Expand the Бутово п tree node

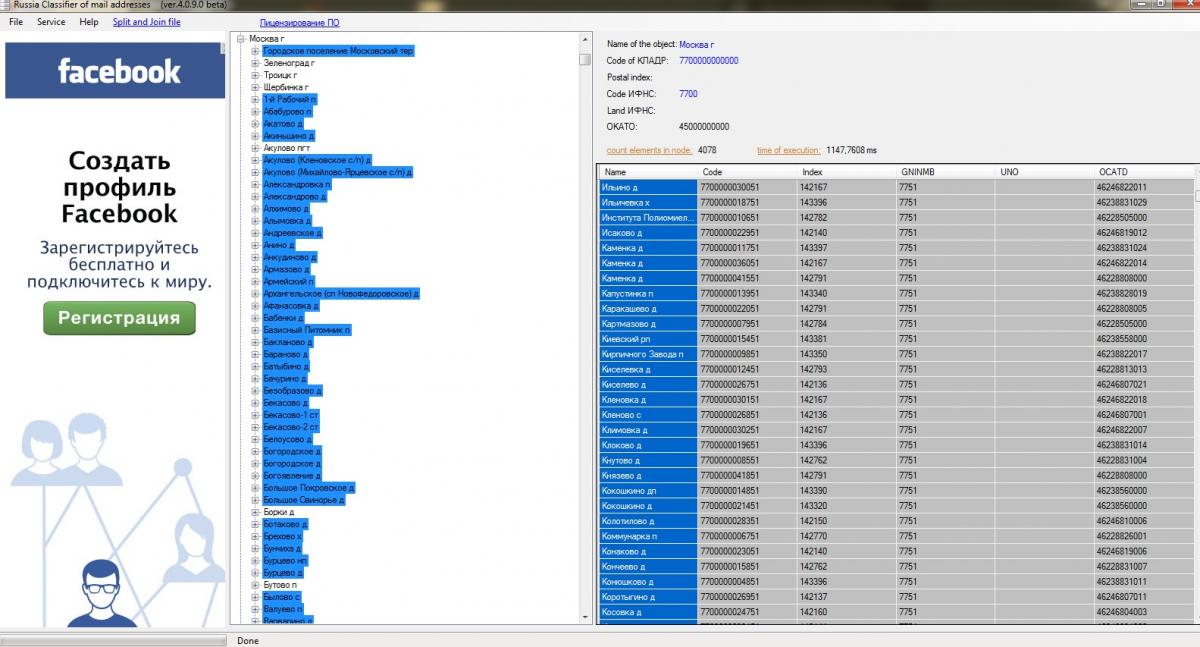click(256, 585)
